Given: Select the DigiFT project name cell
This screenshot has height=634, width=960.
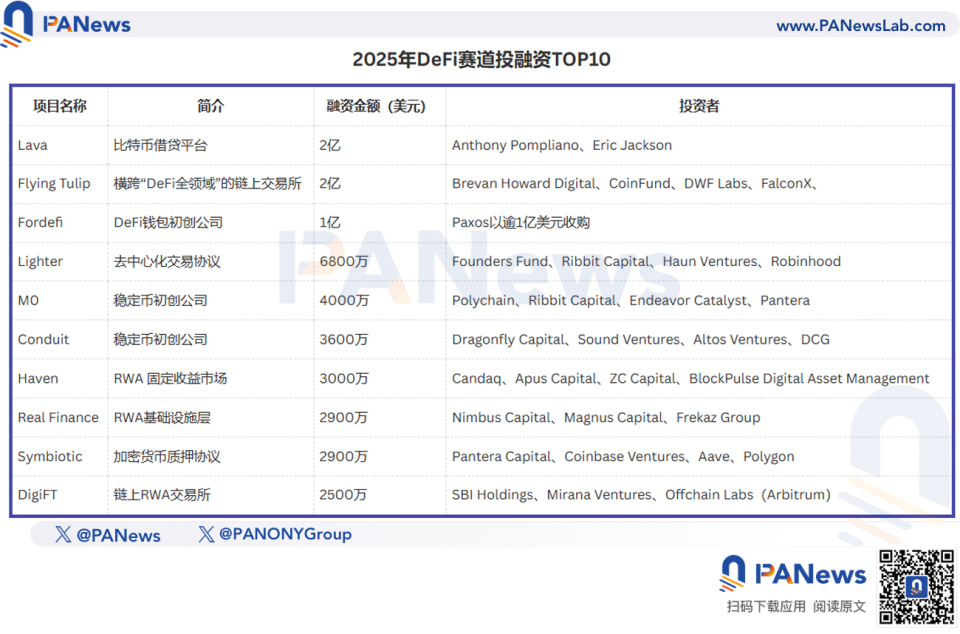Looking at the screenshot, I should (x=38, y=495).
